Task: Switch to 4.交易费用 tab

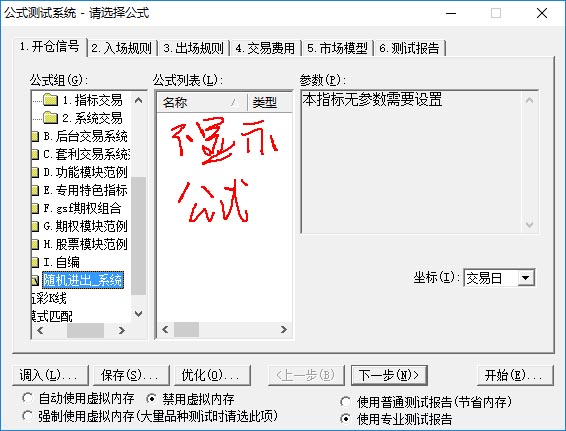Action: 266,48
